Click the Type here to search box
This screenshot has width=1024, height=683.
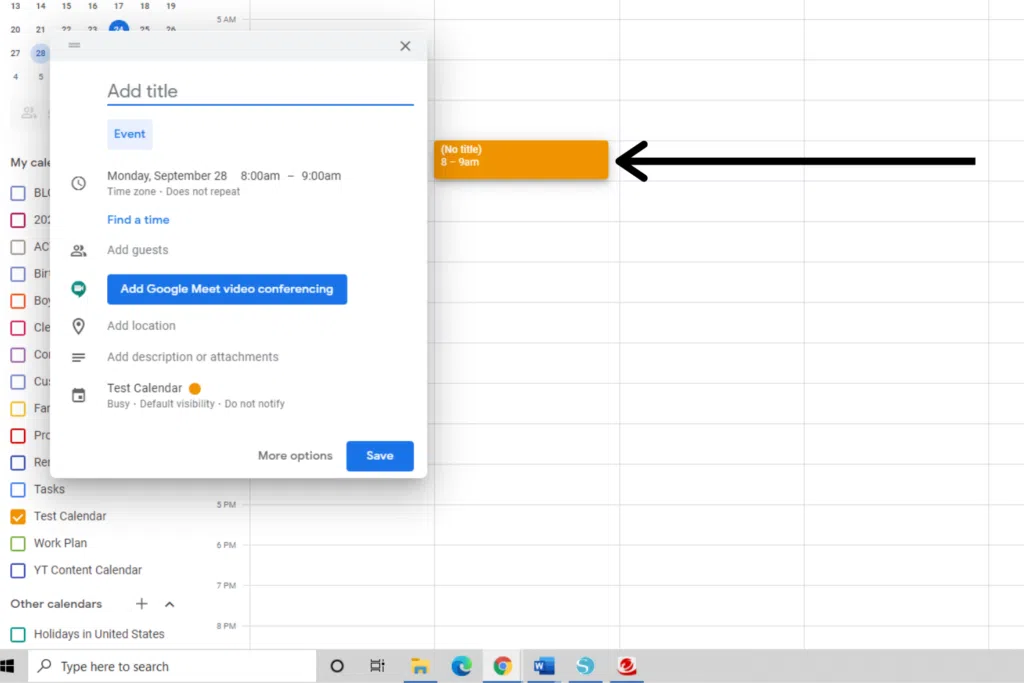tap(172, 666)
